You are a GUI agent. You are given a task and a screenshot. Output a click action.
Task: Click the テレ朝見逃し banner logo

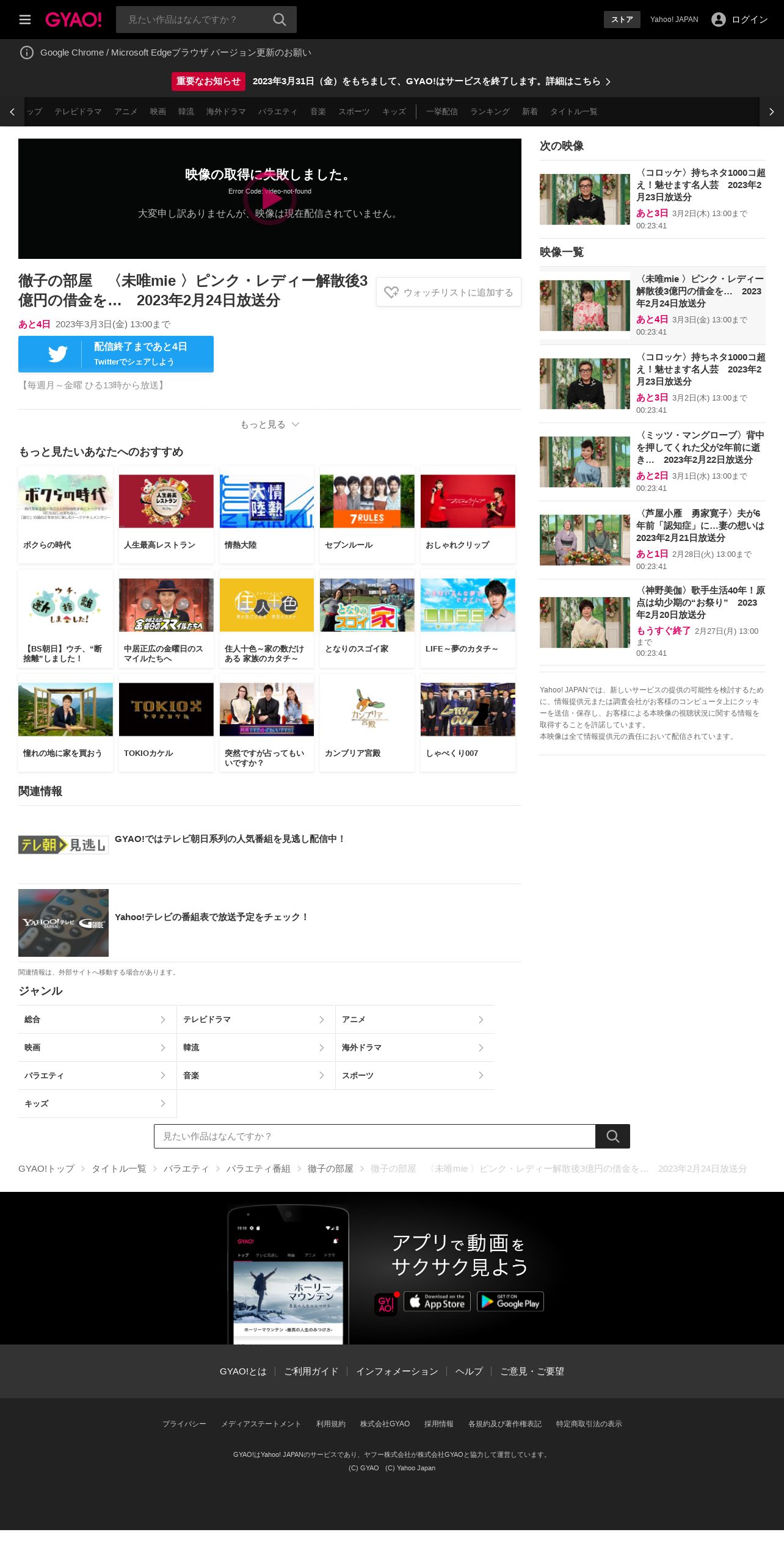pos(64,845)
